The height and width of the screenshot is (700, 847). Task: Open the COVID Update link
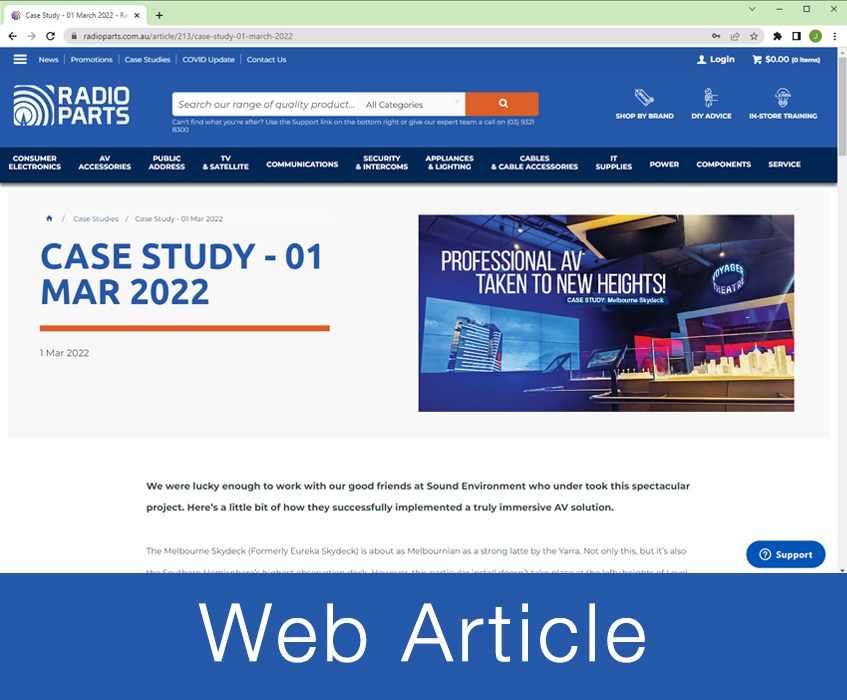pos(209,59)
